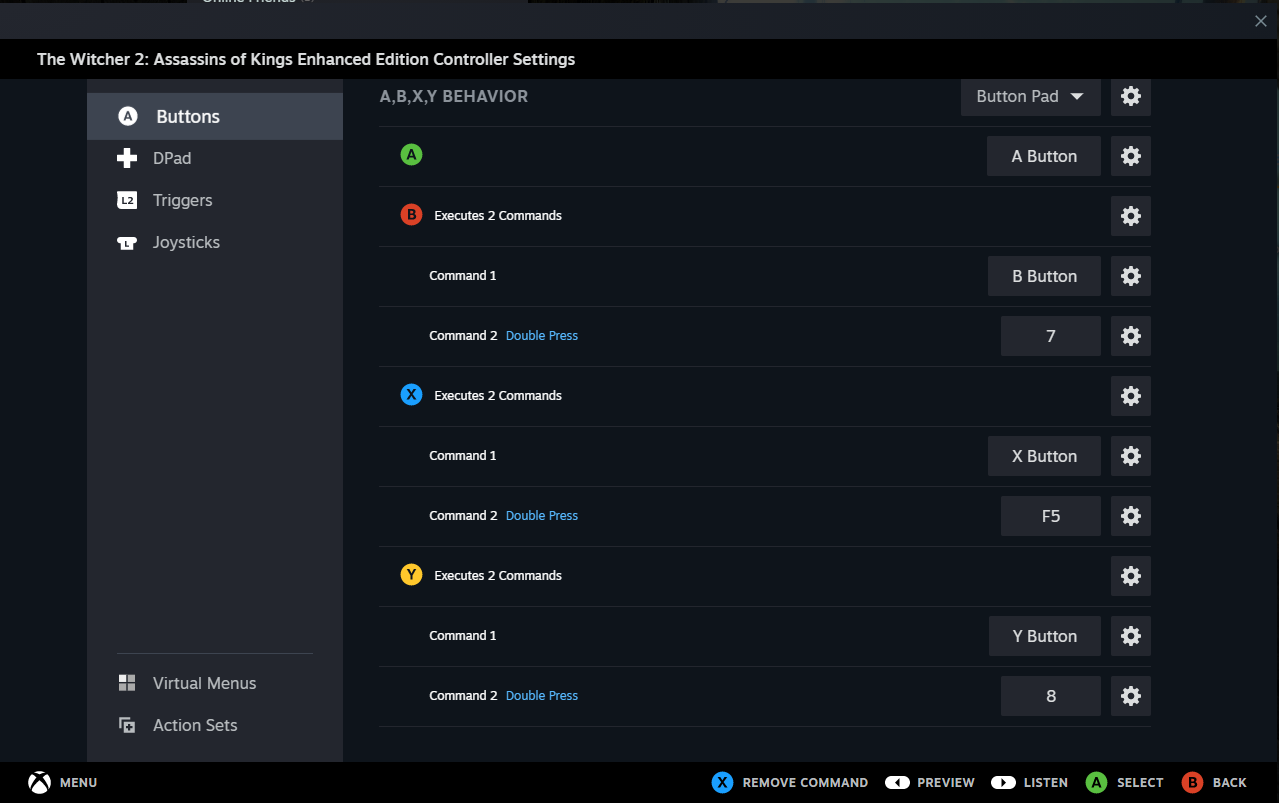Open gear settings for the F5 binding

coord(1131,516)
